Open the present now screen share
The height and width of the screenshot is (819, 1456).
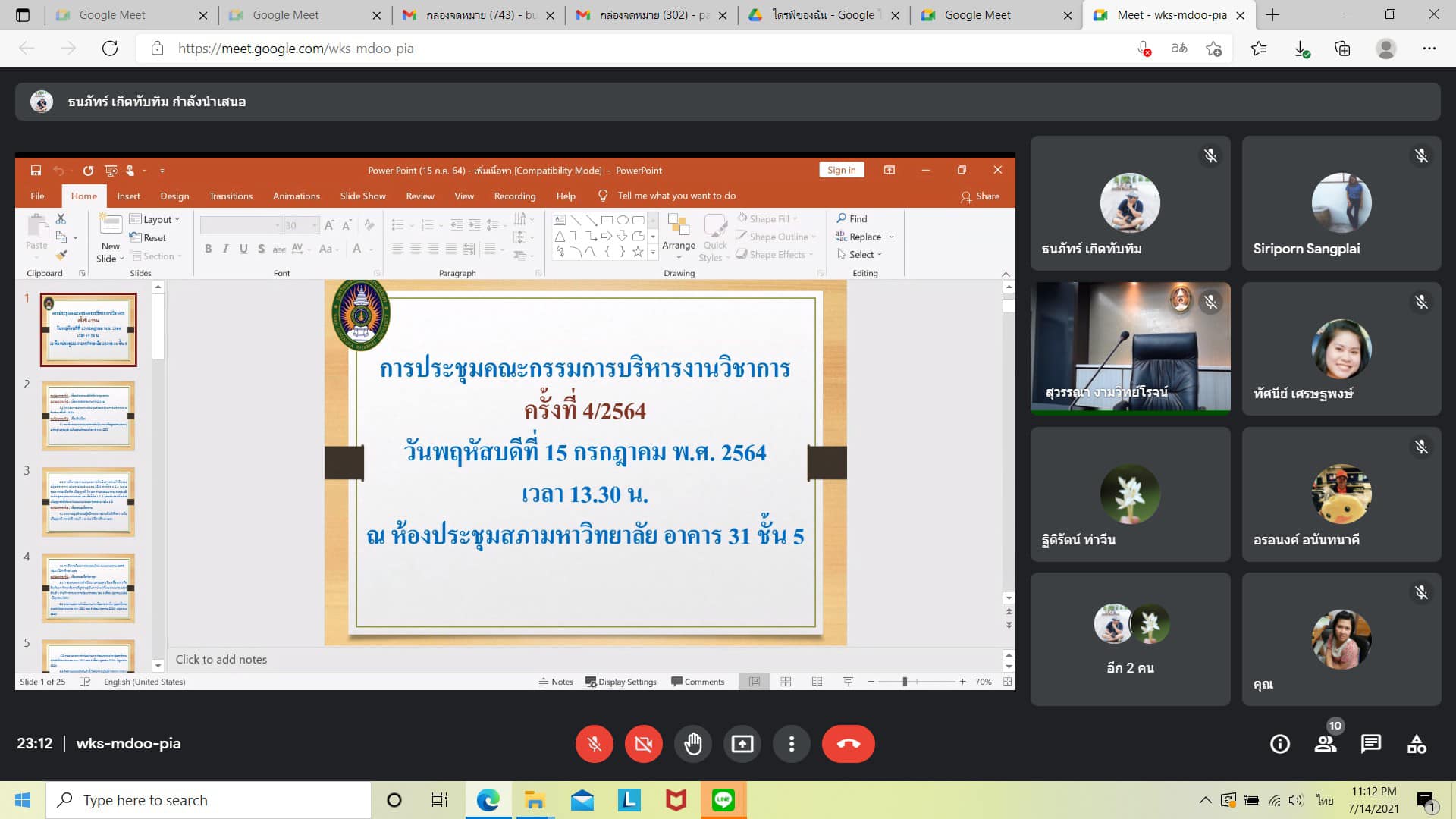(742, 744)
